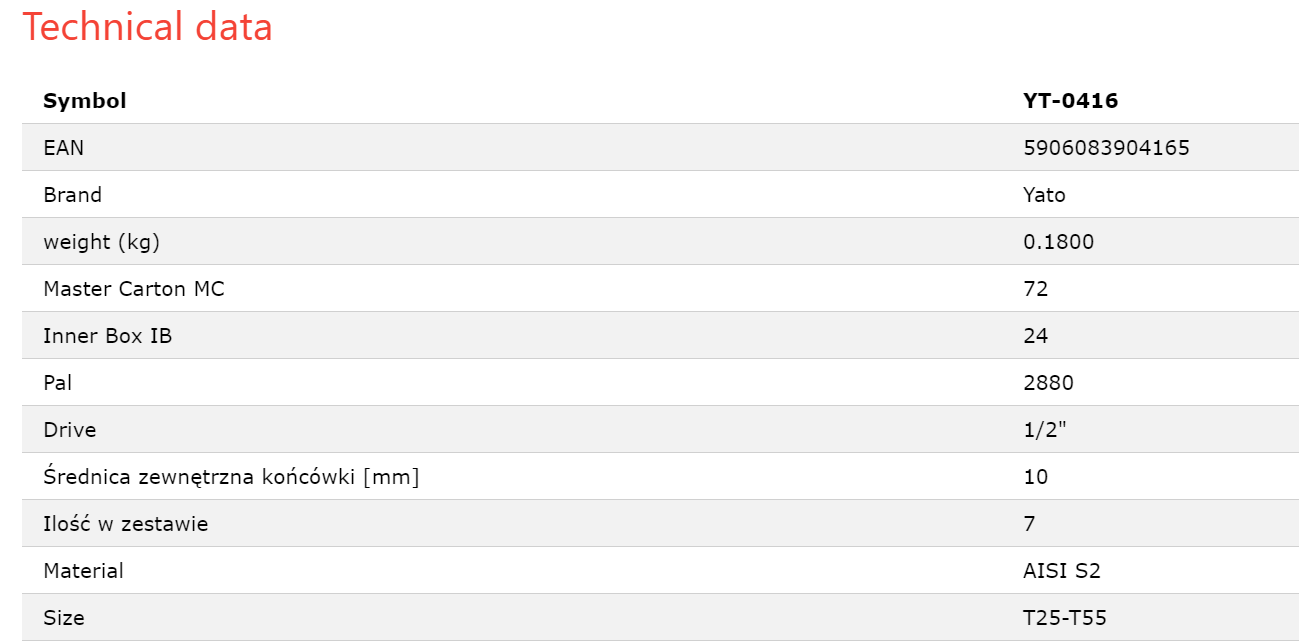Click the EAN number 5906083904165

click(x=1107, y=147)
